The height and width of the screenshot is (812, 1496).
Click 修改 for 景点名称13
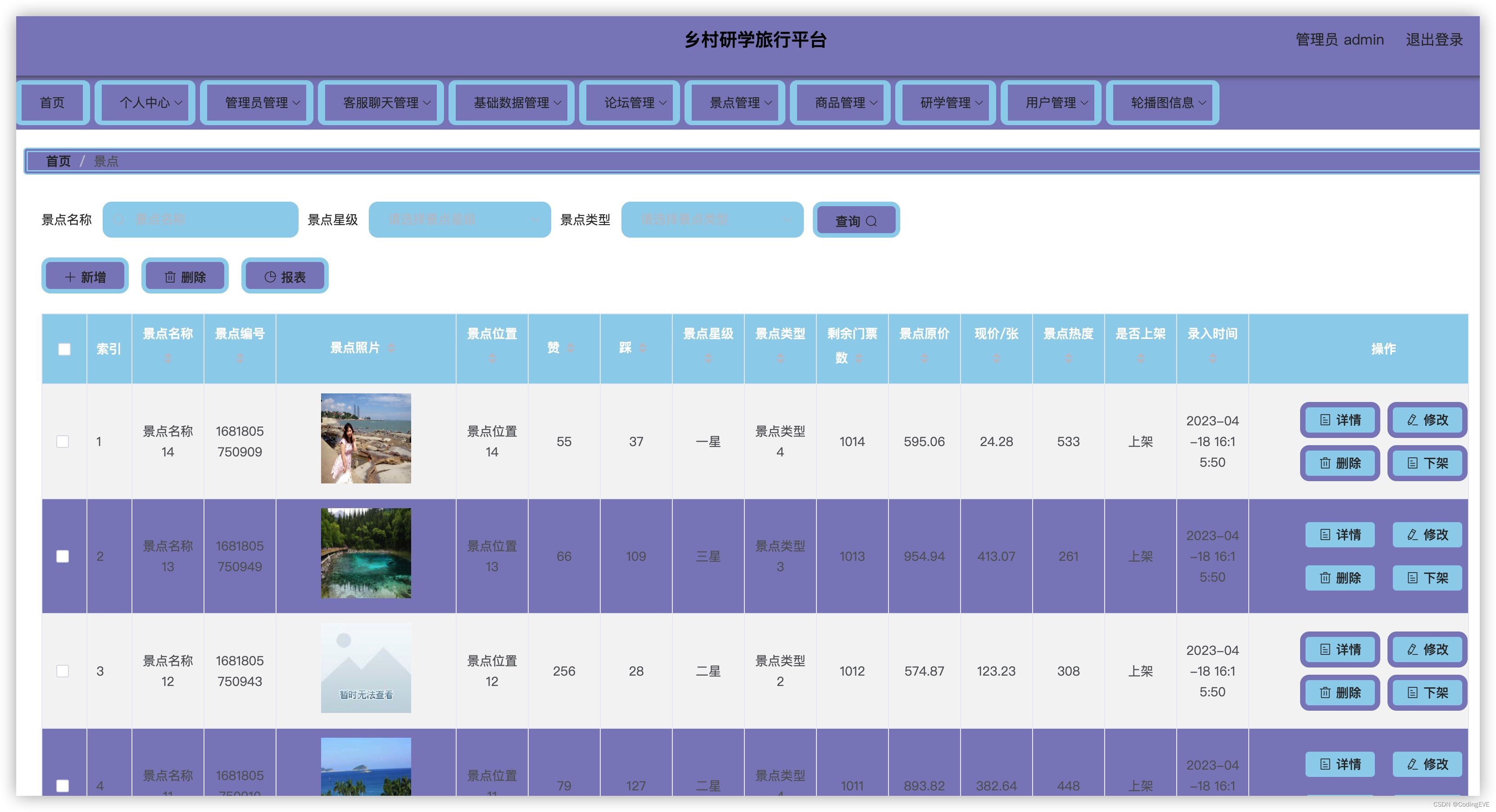tap(1427, 535)
